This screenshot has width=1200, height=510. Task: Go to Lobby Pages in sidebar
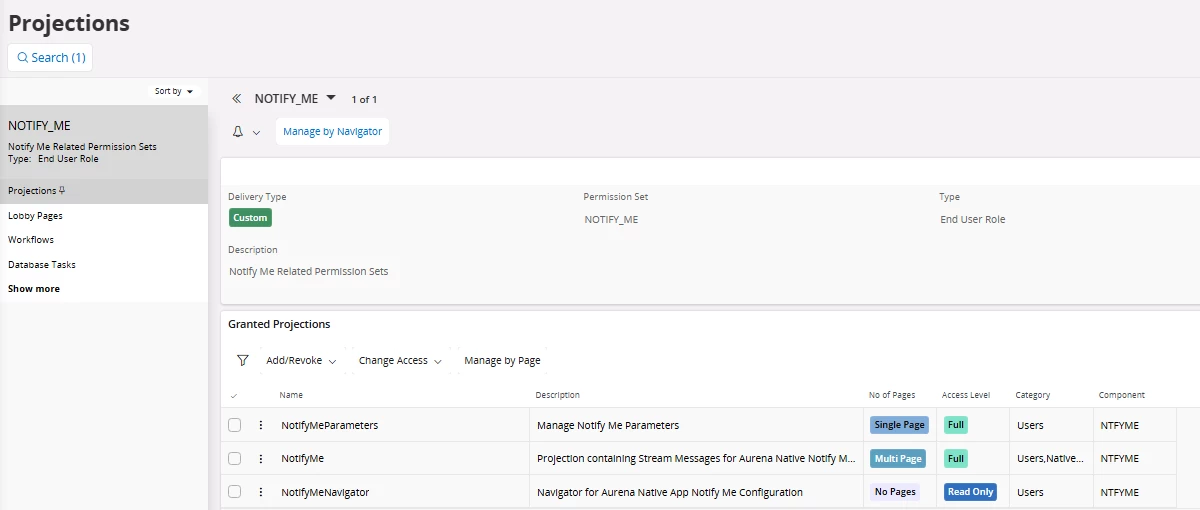coord(36,215)
